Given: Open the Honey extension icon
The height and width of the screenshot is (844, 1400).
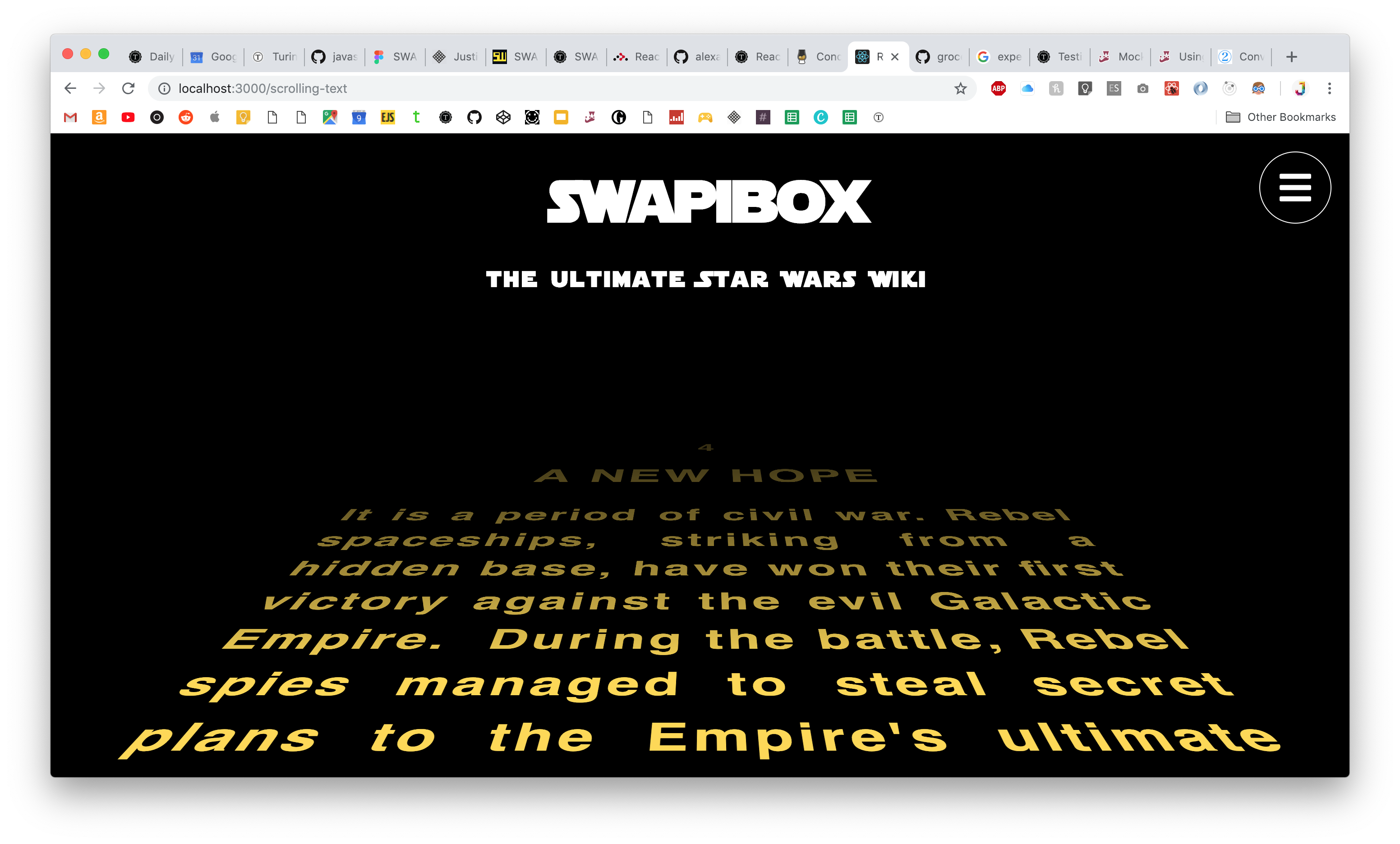Looking at the screenshot, I should (x=1056, y=89).
